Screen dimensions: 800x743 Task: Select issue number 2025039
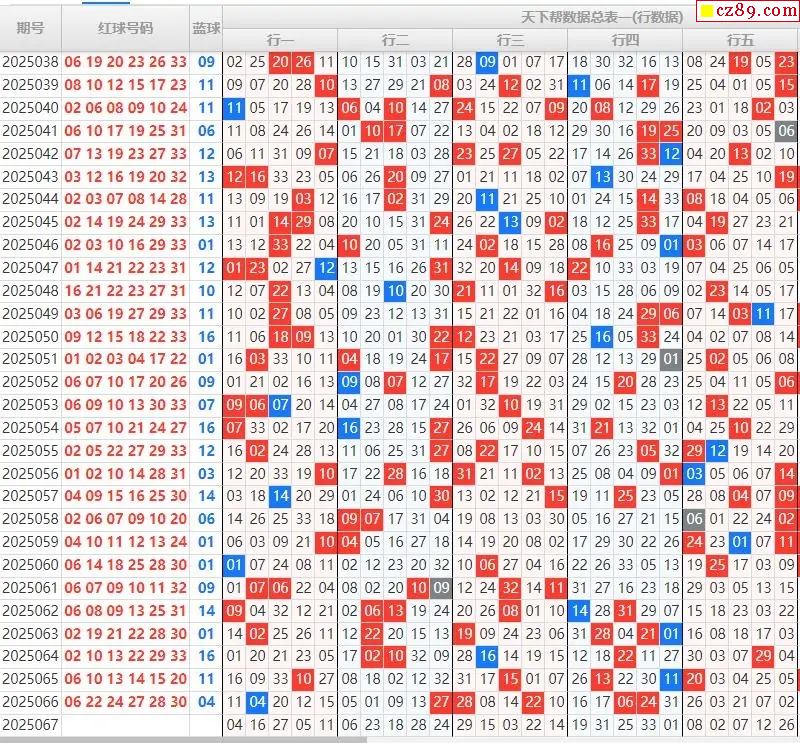pos(31,85)
